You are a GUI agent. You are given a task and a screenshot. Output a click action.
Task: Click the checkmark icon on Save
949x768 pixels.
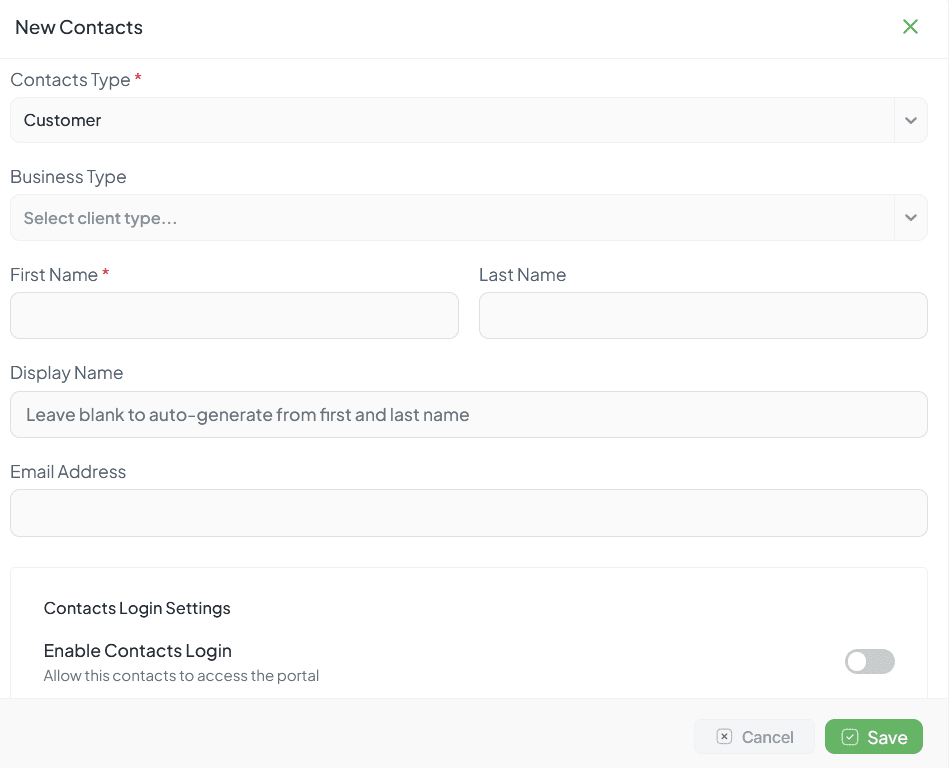(x=850, y=737)
